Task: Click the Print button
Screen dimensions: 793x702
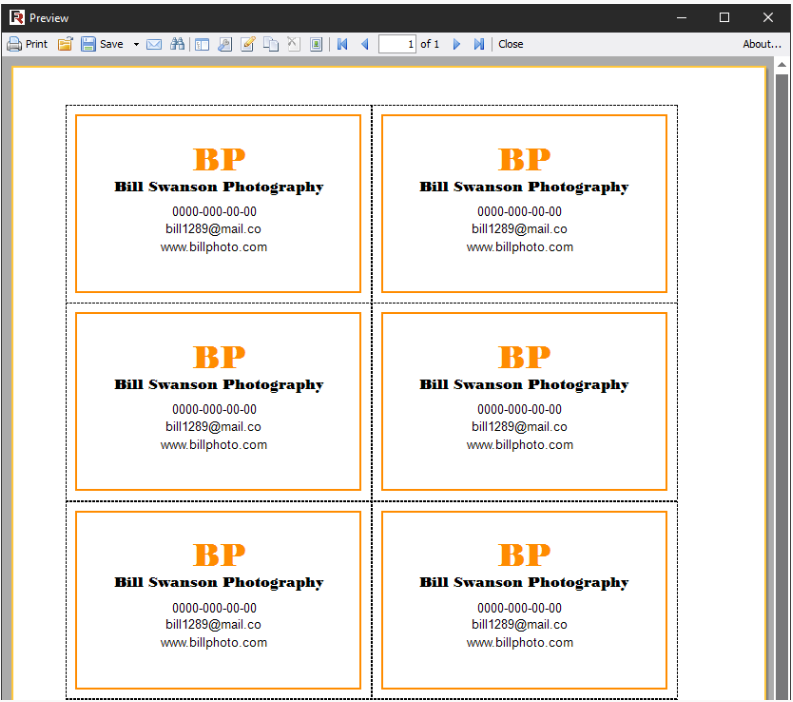Action: 27,45
